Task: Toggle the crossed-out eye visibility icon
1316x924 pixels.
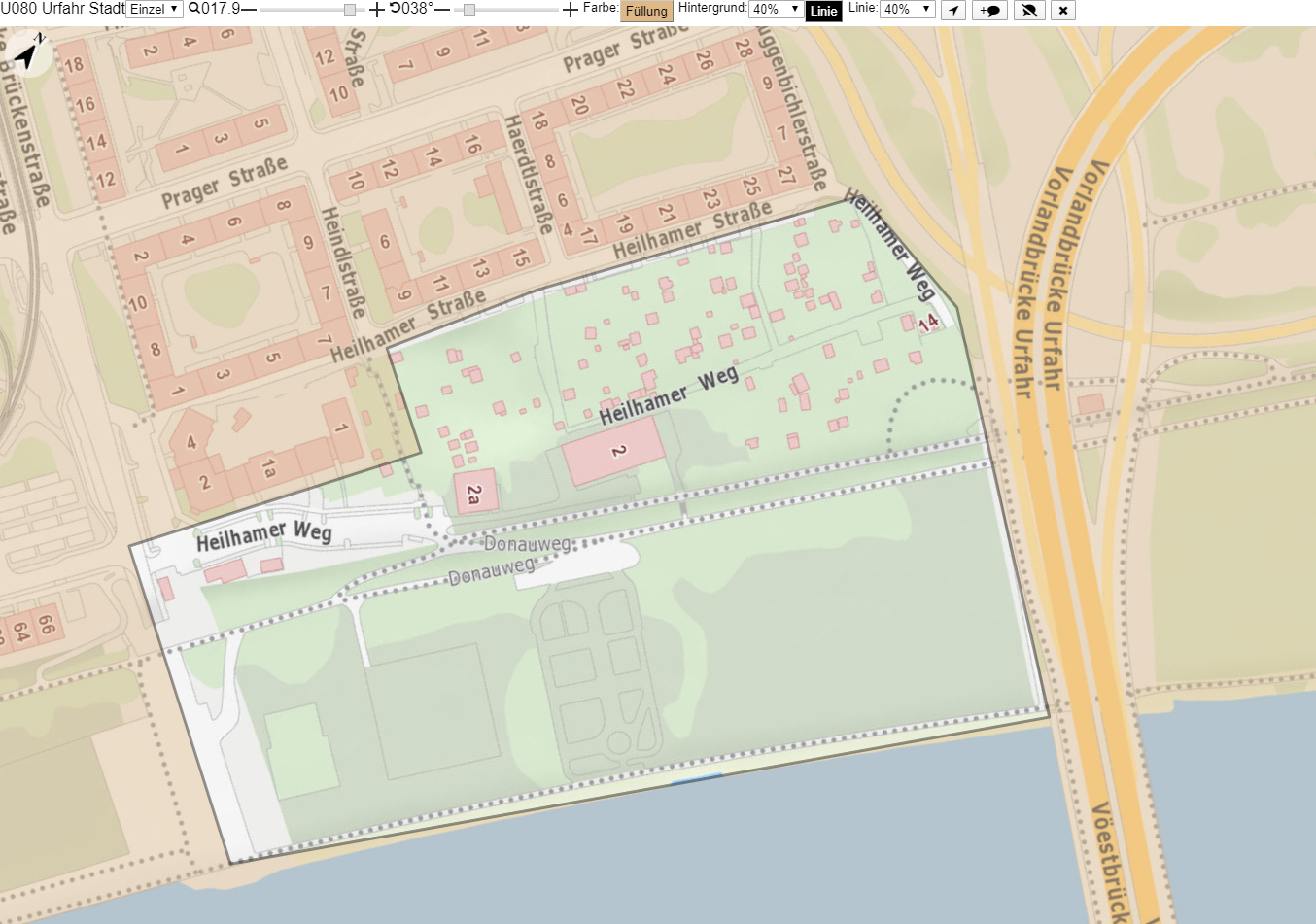Action: (x=1029, y=11)
